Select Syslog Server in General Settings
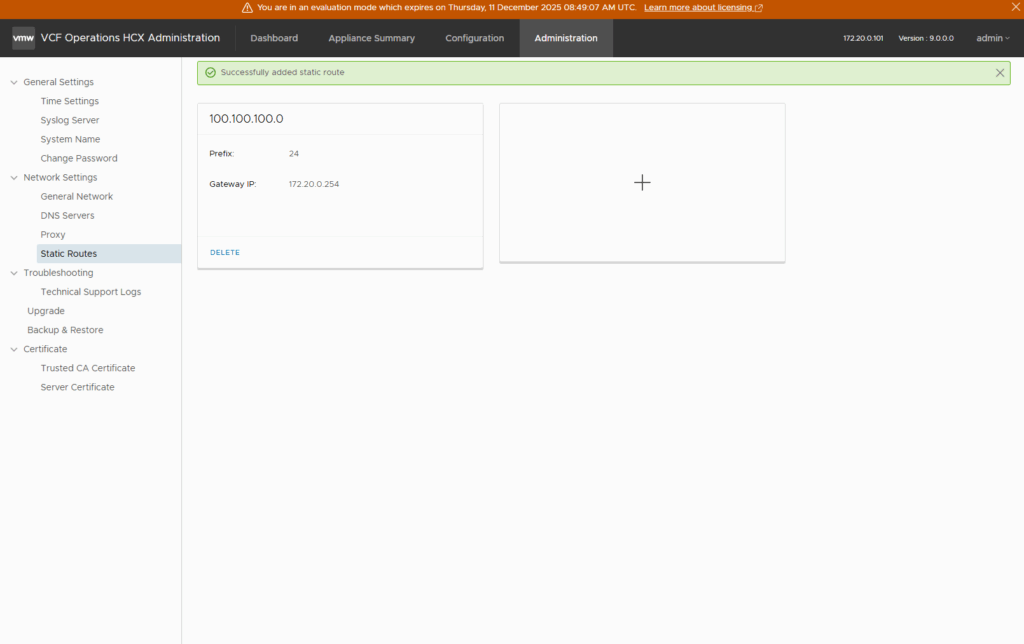Screen dimensions: 1024x644 (69, 120)
